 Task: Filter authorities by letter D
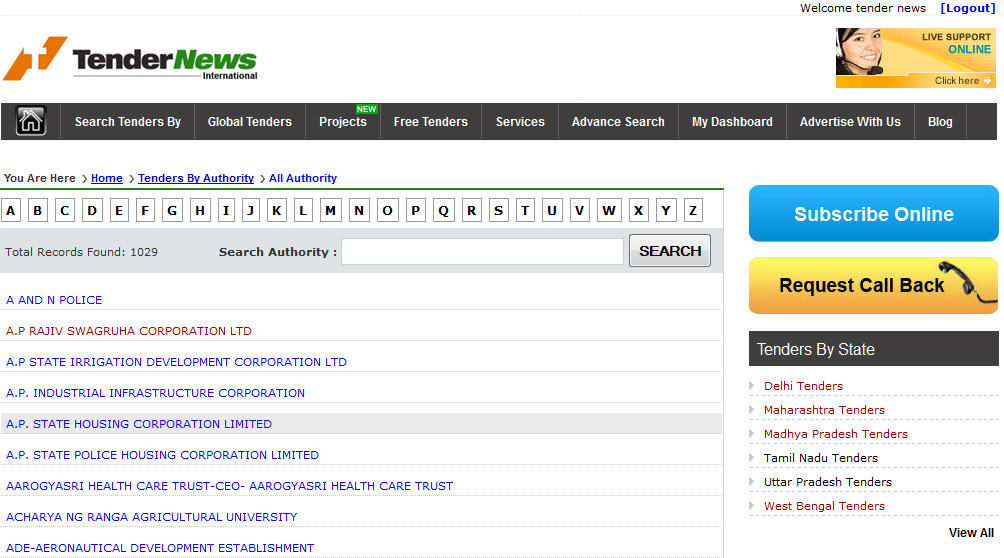pos(92,210)
